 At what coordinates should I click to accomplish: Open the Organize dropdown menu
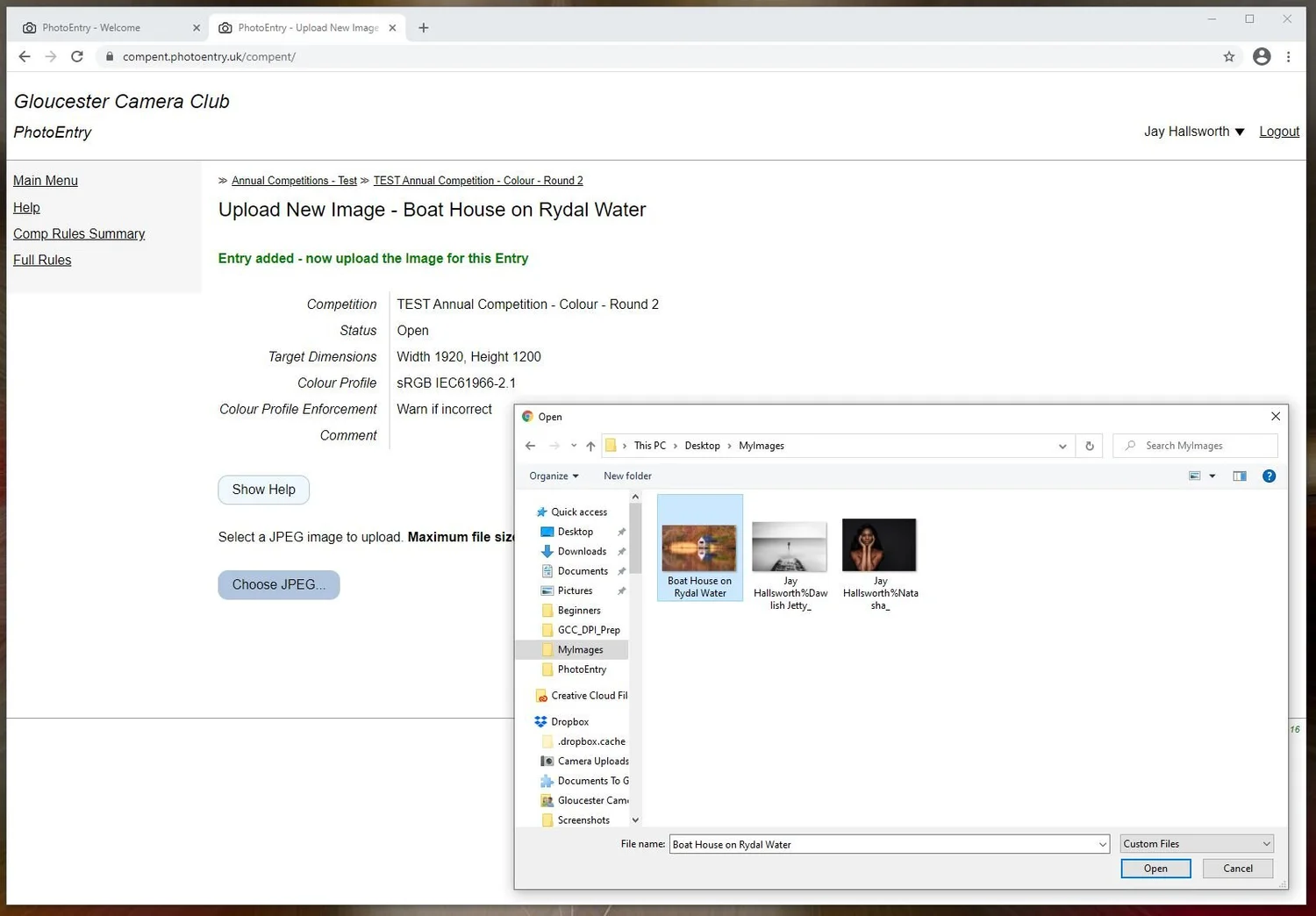[554, 476]
